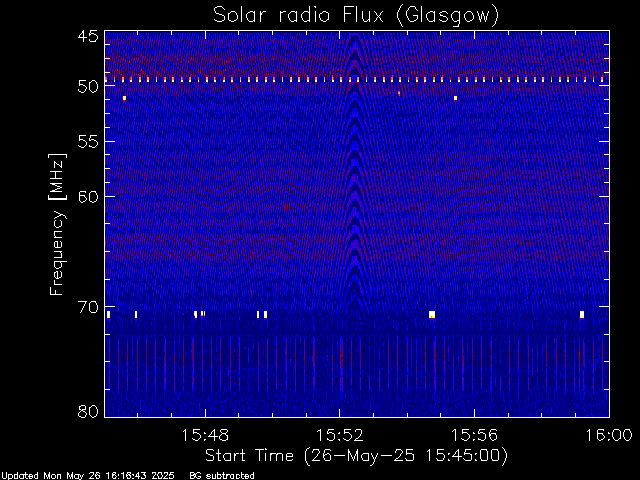The height and width of the screenshot is (480, 640).
Task: Click the 80 frequency tick label
Action: coord(88,411)
